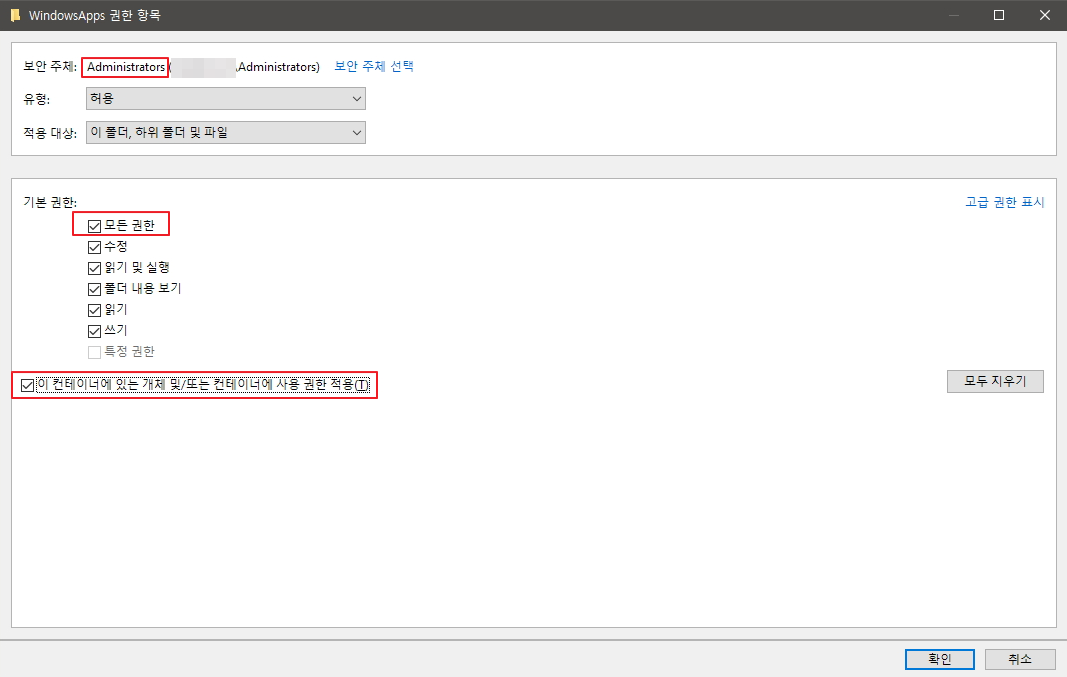This screenshot has width=1067, height=677.
Task: Open the 유형 dropdown showing 허용
Action: (226, 99)
